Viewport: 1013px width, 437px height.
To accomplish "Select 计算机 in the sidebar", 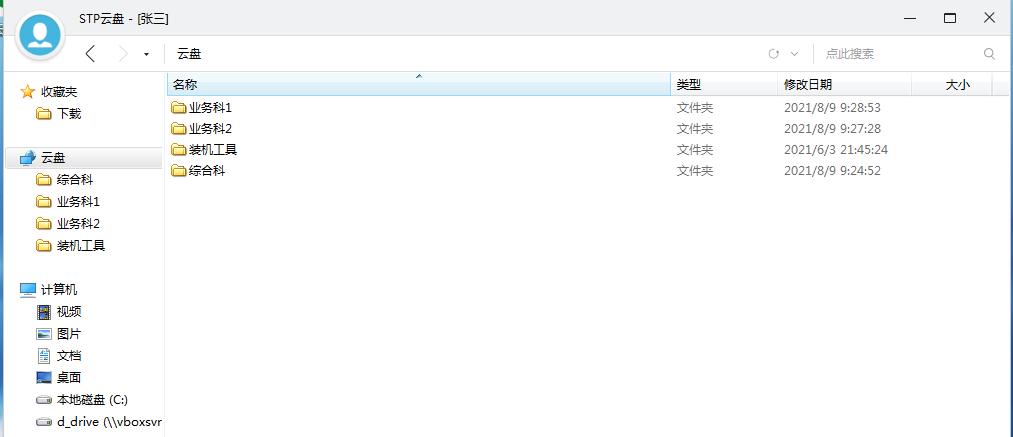I will point(59,290).
